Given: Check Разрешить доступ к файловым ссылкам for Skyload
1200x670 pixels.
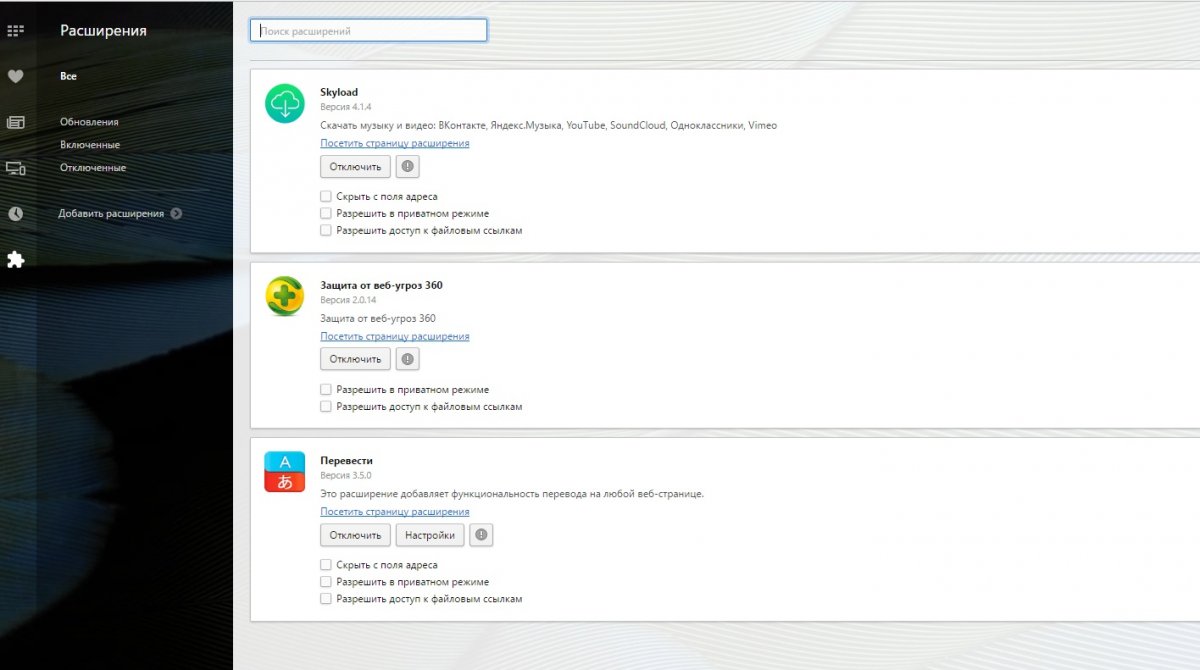Looking at the screenshot, I should click(x=326, y=231).
